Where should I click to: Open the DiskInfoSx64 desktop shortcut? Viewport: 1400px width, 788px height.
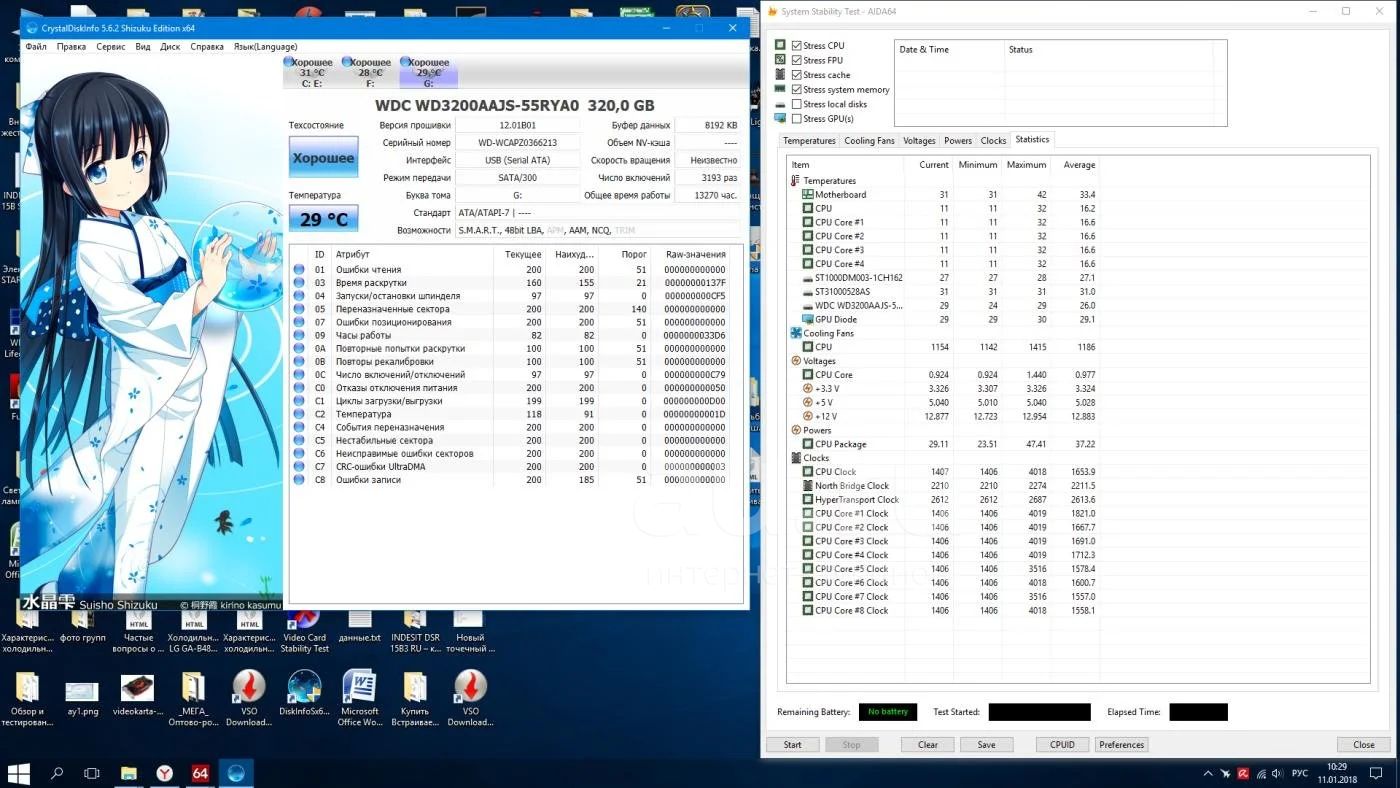point(304,697)
